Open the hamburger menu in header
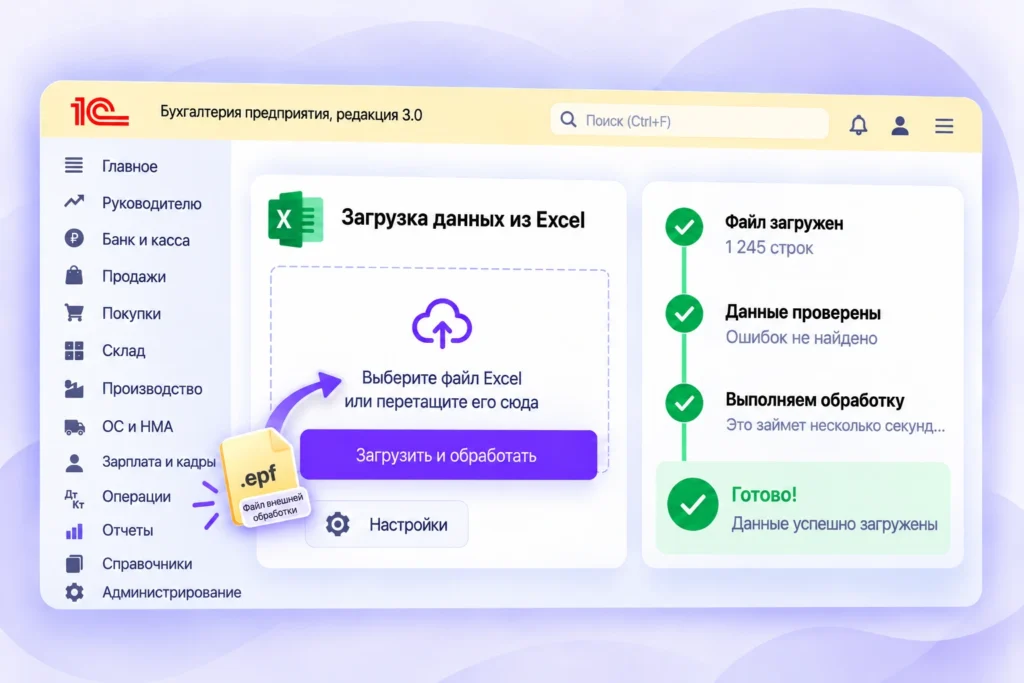The height and width of the screenshot is (683, 1024). (x=944, y=126)
